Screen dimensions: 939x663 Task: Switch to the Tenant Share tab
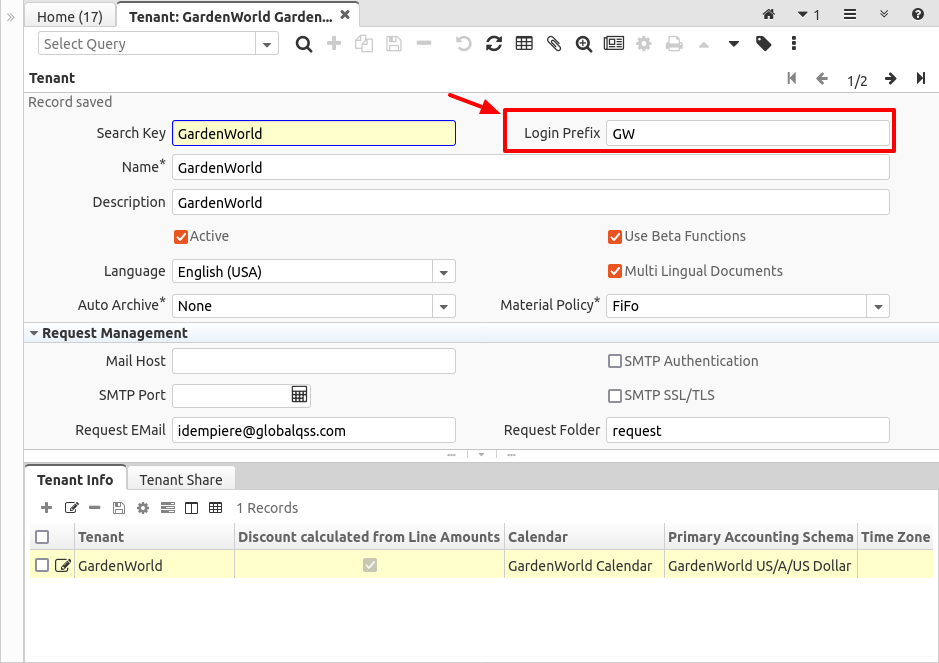[181, 480]
